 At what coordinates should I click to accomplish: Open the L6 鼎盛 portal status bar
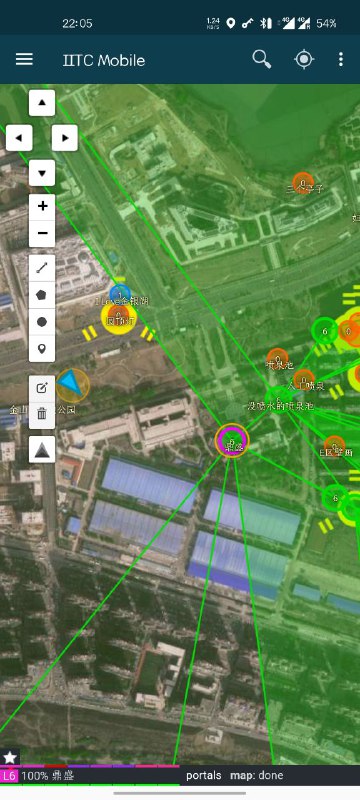[x=90, y=776]
